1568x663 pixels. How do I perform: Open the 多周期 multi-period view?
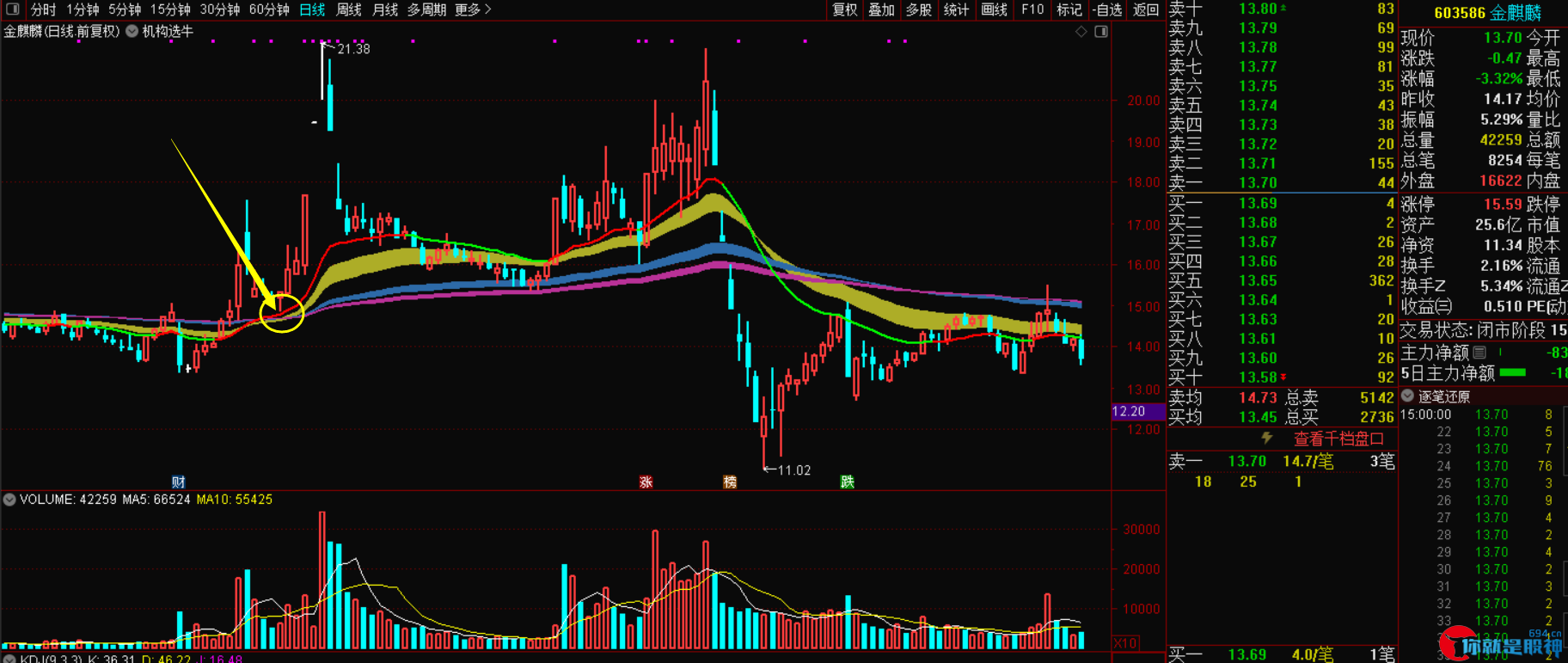click(x=426, y=9)
